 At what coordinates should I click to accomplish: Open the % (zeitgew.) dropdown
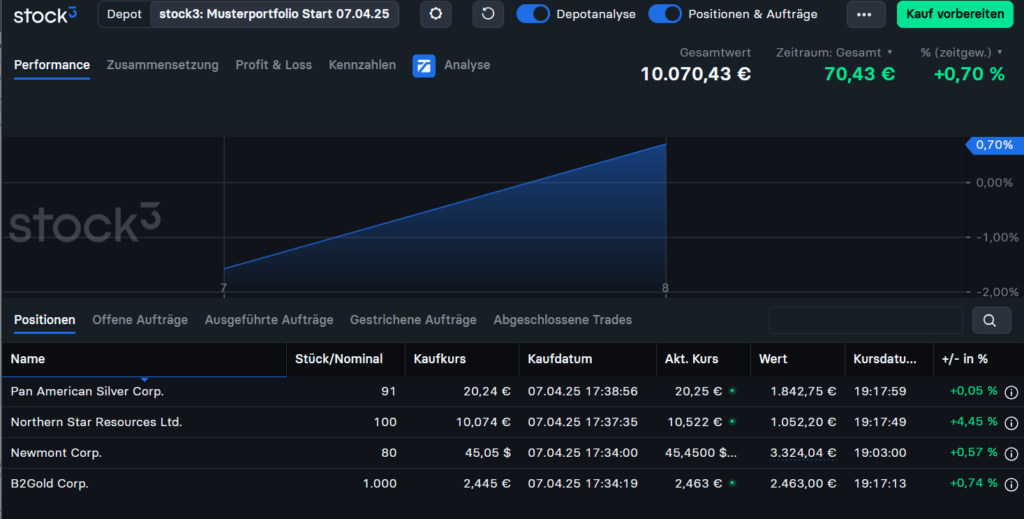[x=961, y=52]
